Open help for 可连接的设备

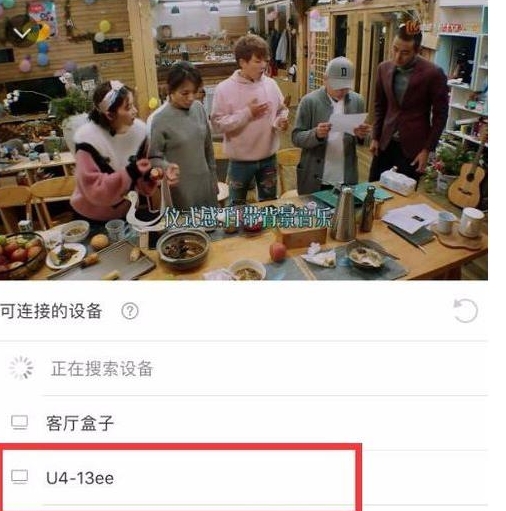(130, 311)
